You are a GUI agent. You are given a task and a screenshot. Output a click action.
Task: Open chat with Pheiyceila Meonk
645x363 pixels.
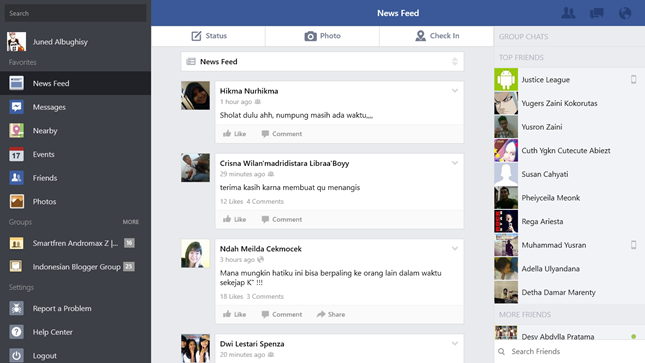tap(569, 198)
